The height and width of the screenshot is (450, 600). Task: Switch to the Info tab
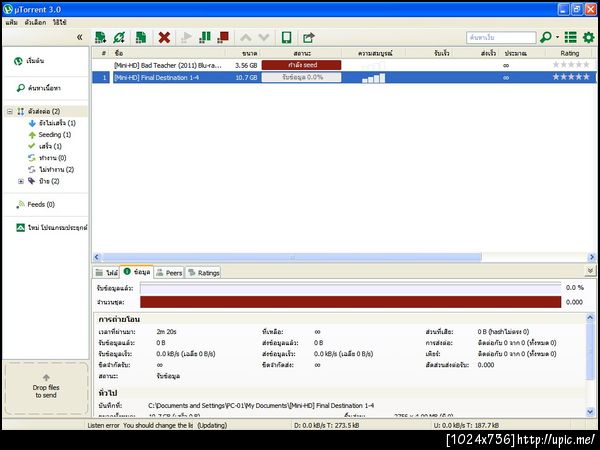(x=137, y=272)
